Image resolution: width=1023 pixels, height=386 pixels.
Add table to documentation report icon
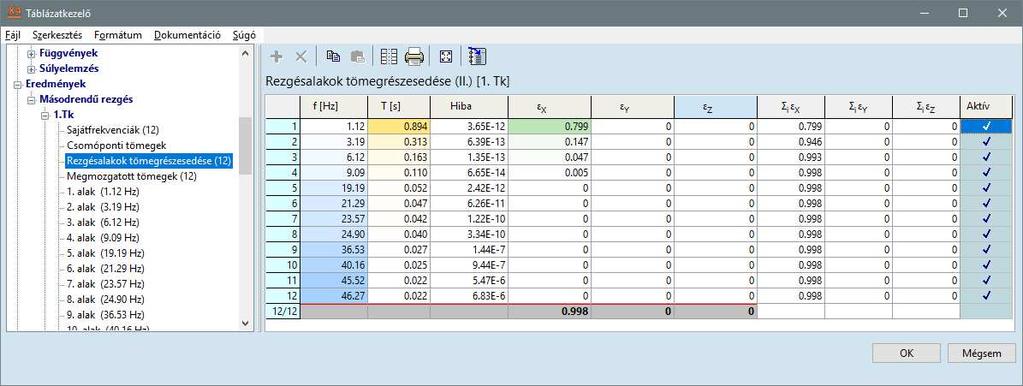pyautogui.click(x=478, y=56)
